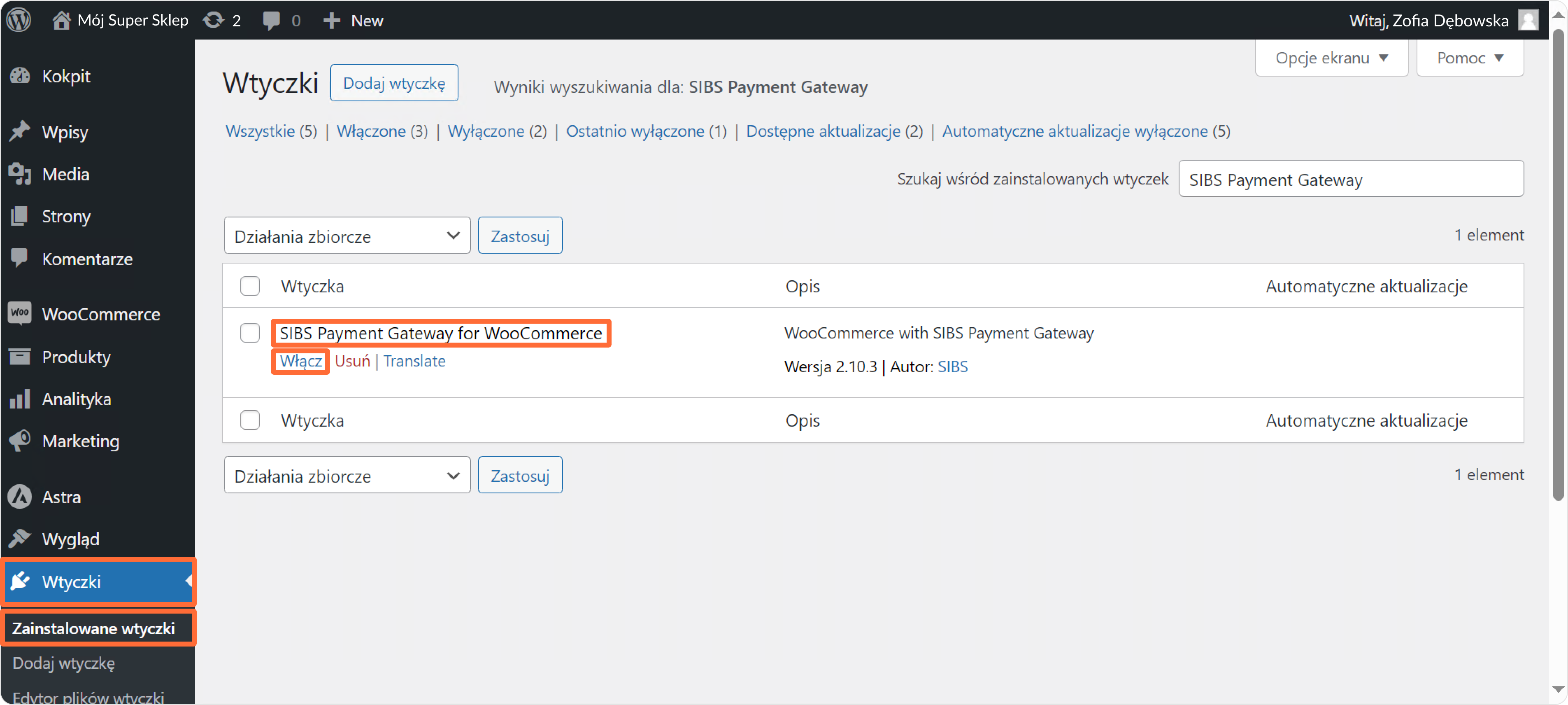Toggle the select-all checkbox in table header
Screen dimensions: 1568x705
tap(249, 286)
